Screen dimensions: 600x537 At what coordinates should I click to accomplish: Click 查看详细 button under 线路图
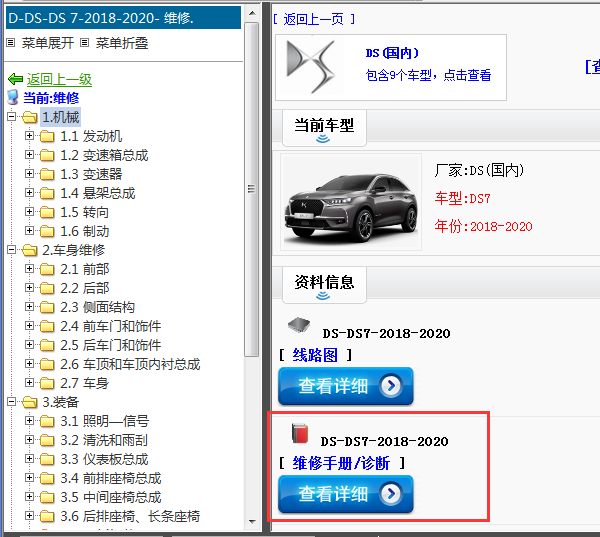[346, 386]
